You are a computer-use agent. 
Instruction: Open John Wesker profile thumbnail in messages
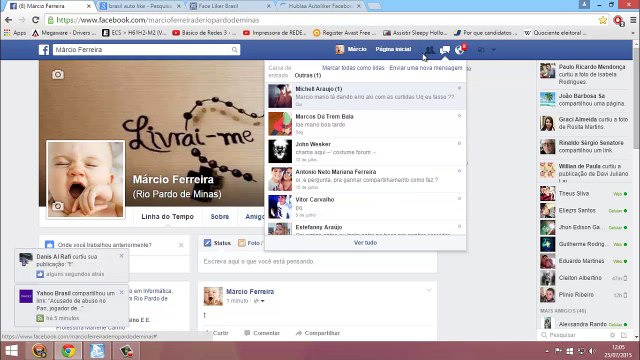point(280,151)
